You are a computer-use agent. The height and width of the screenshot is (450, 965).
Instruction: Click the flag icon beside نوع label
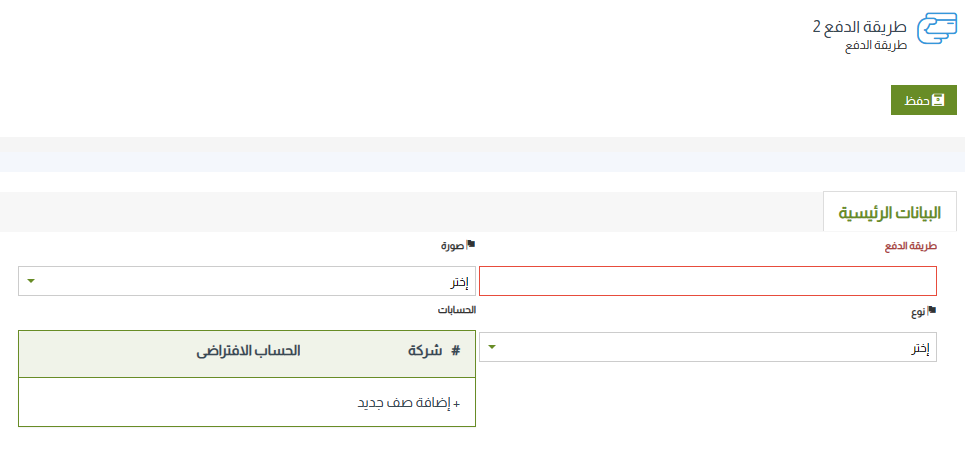tap(932, 311)
